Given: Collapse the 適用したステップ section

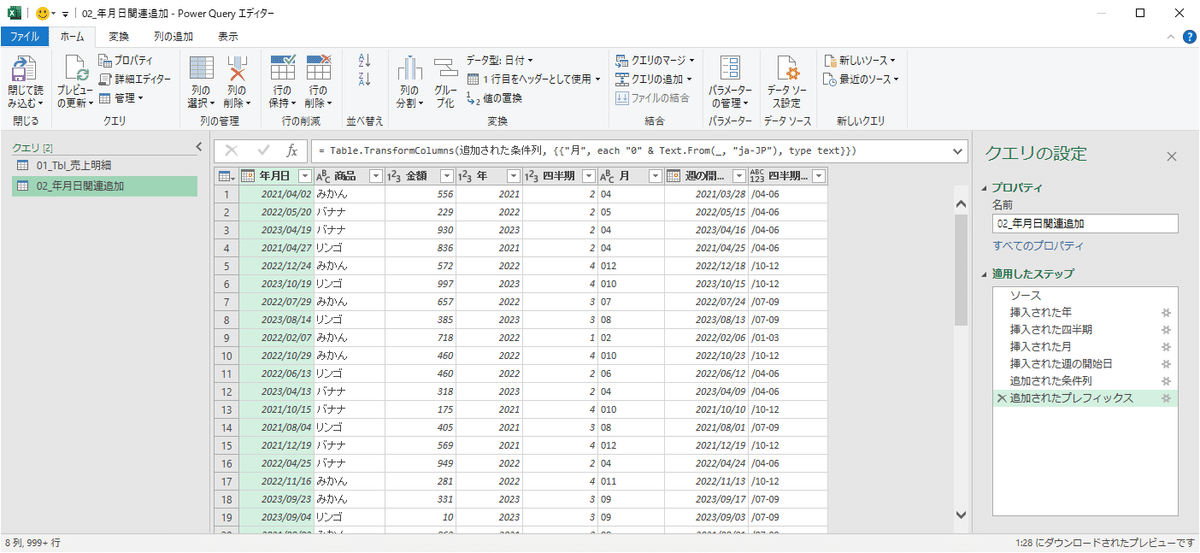Looking at the screenshot, I should coord(984,274).
